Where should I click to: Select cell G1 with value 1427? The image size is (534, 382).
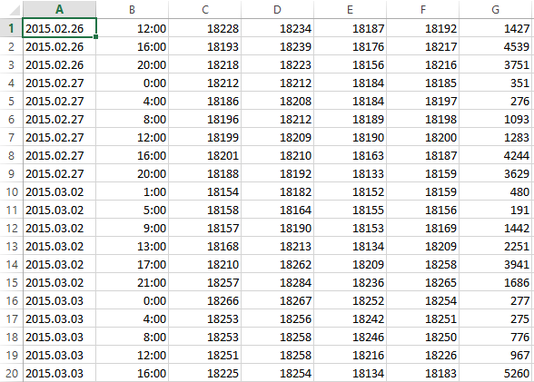pos(496,28)
